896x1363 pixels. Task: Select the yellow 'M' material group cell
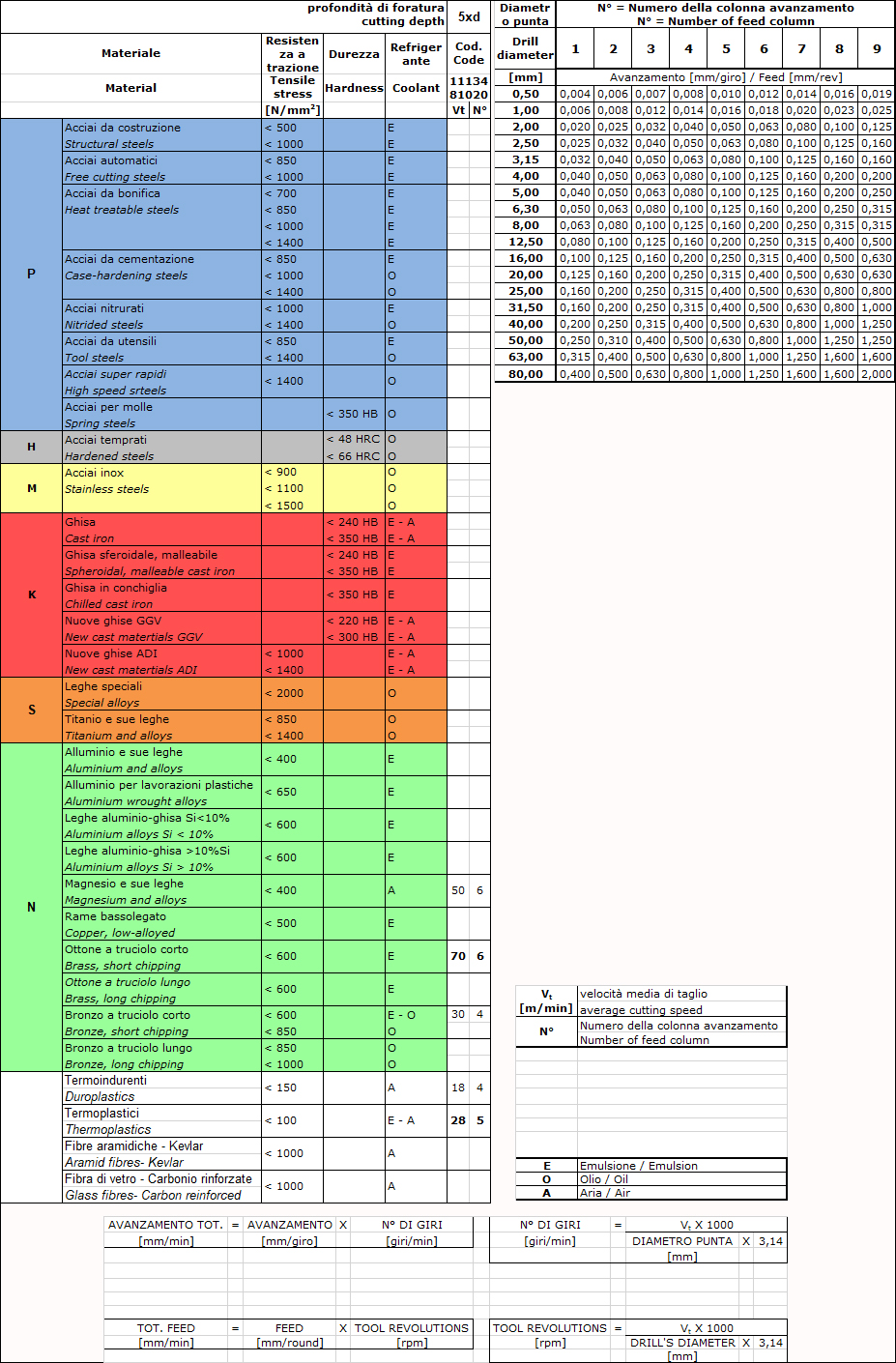click(x=31, y=488)
